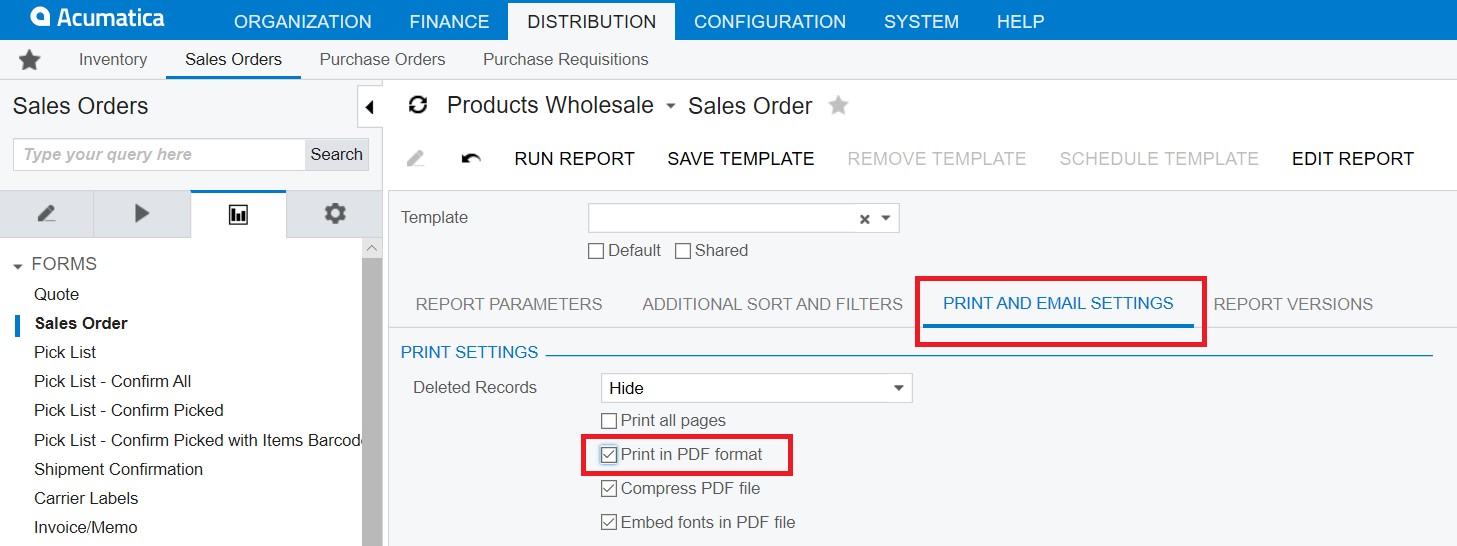
Task: Click the undo arrow icon
Action: [471, 159]
